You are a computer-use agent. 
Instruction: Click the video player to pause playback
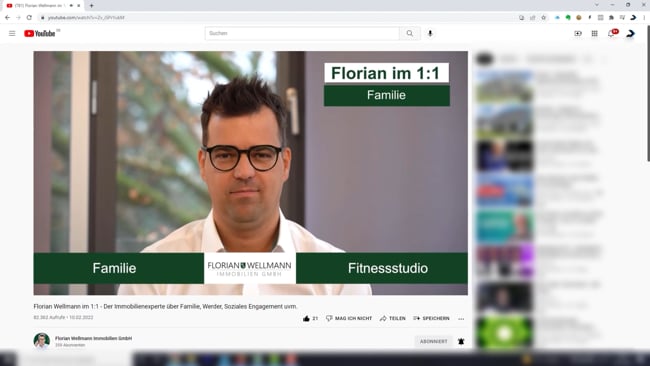pos(250,173)
